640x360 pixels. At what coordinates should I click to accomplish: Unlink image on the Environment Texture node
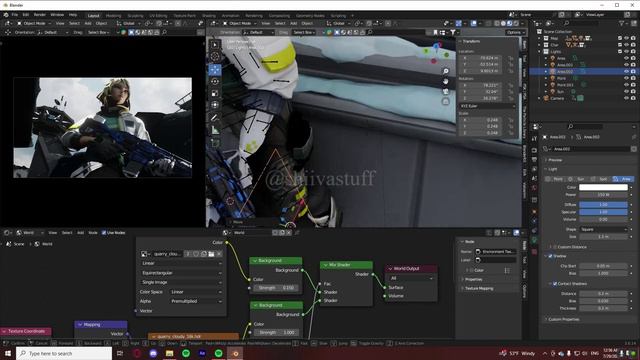pyautogui.click(x=219, y=254)
